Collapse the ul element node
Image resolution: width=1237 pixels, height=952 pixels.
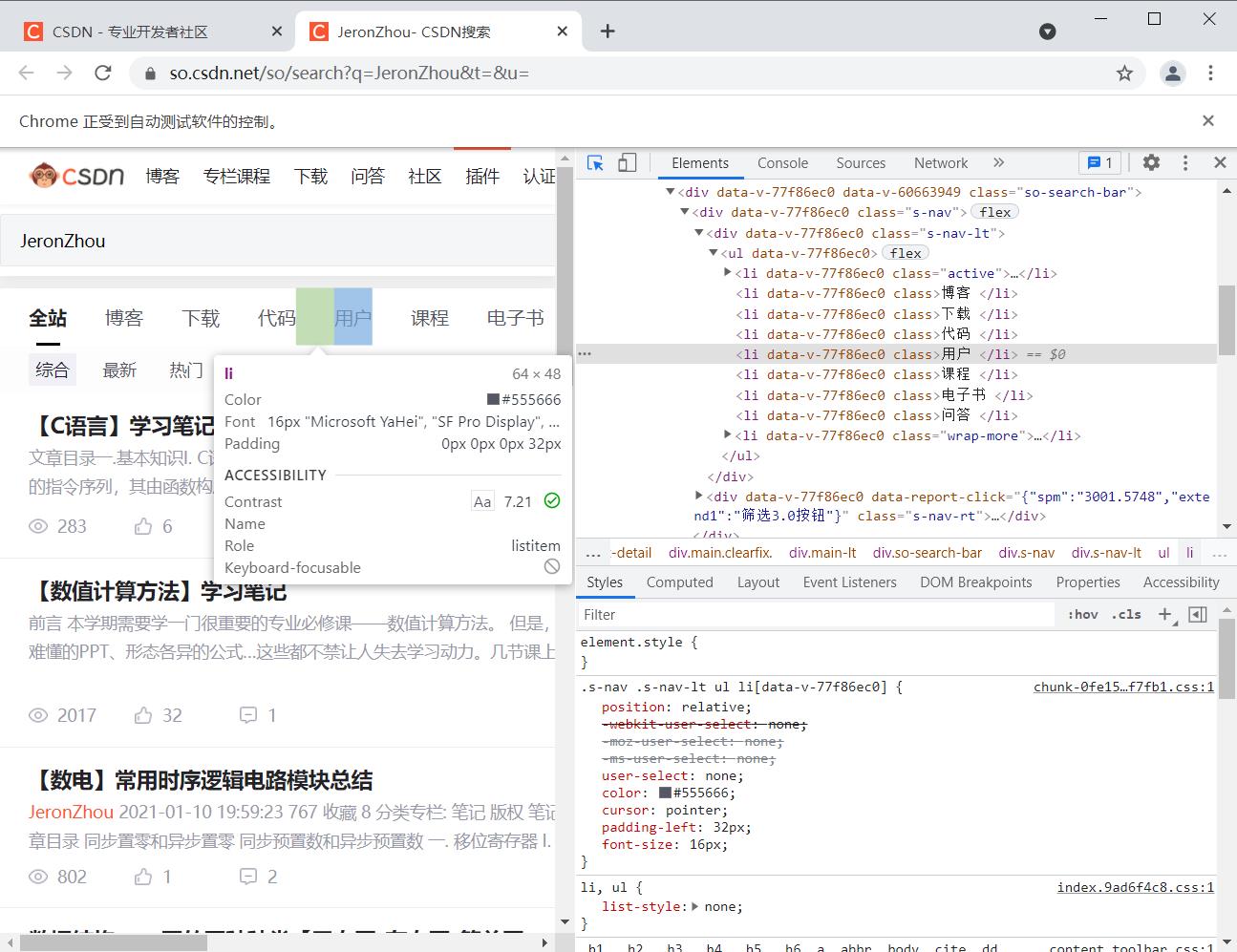pos(713,253)
